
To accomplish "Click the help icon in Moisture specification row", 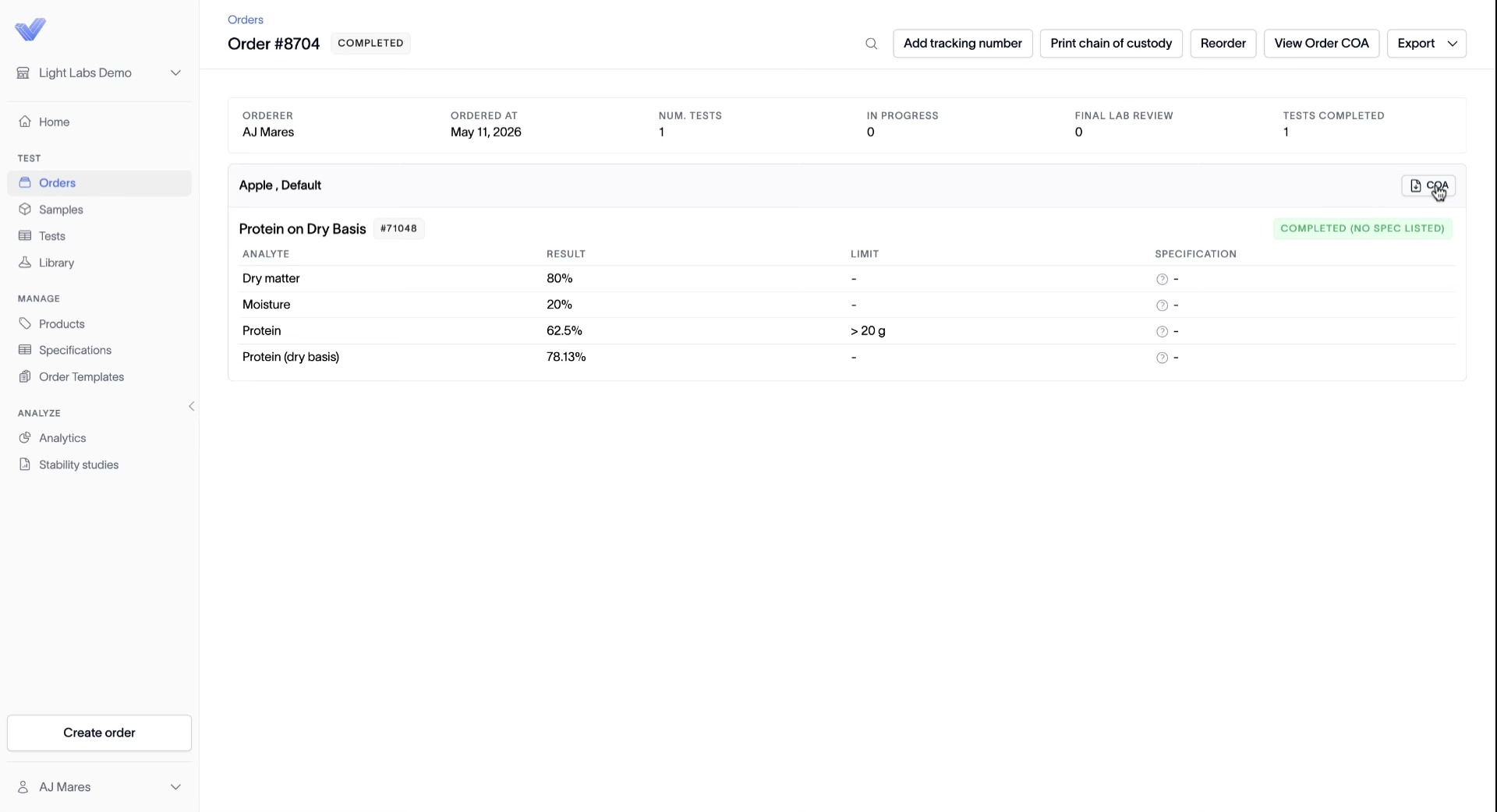I will click(x=1162, y=305).
